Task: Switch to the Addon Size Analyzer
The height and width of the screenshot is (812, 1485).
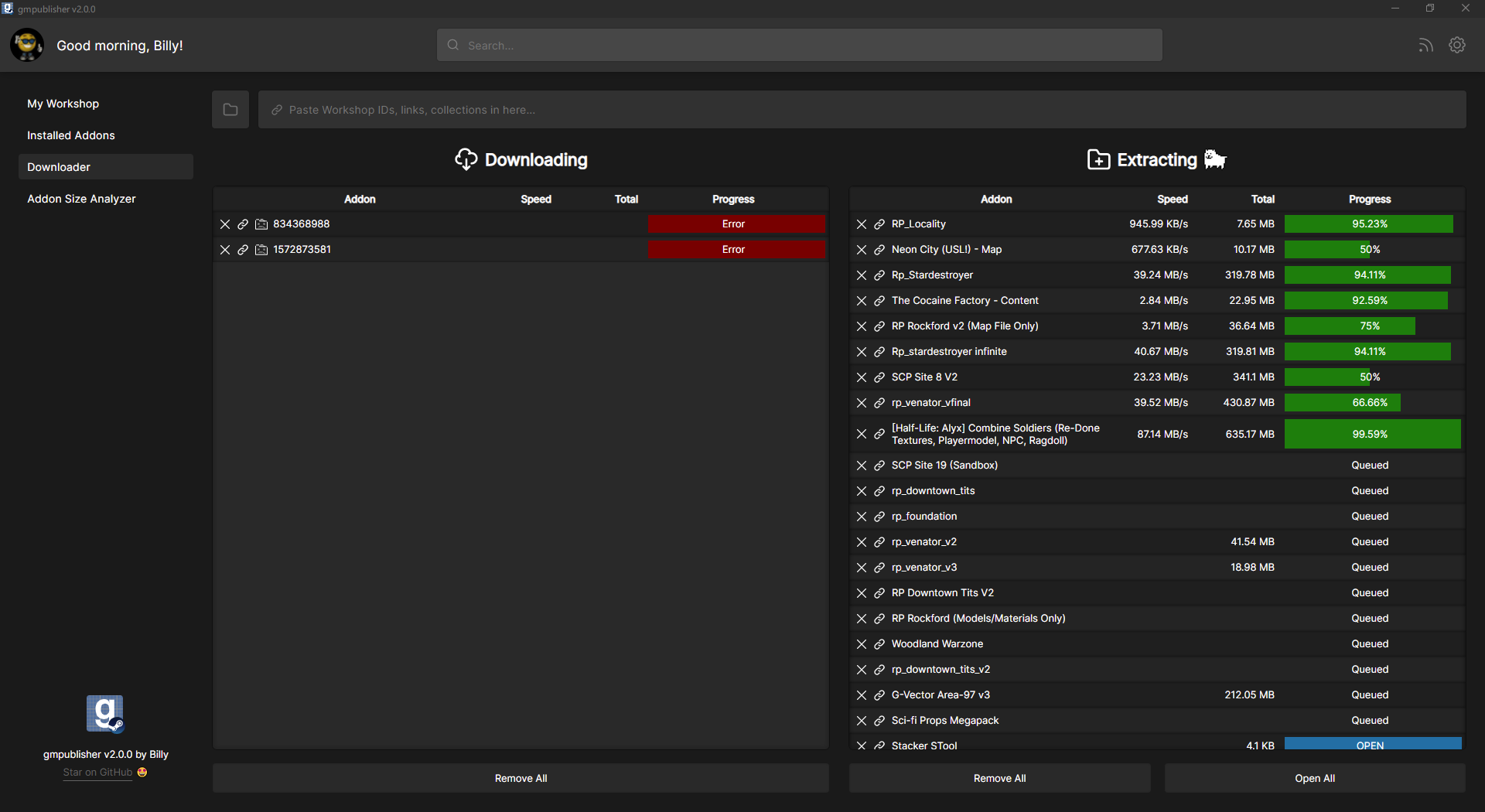Action: point(80,198)
